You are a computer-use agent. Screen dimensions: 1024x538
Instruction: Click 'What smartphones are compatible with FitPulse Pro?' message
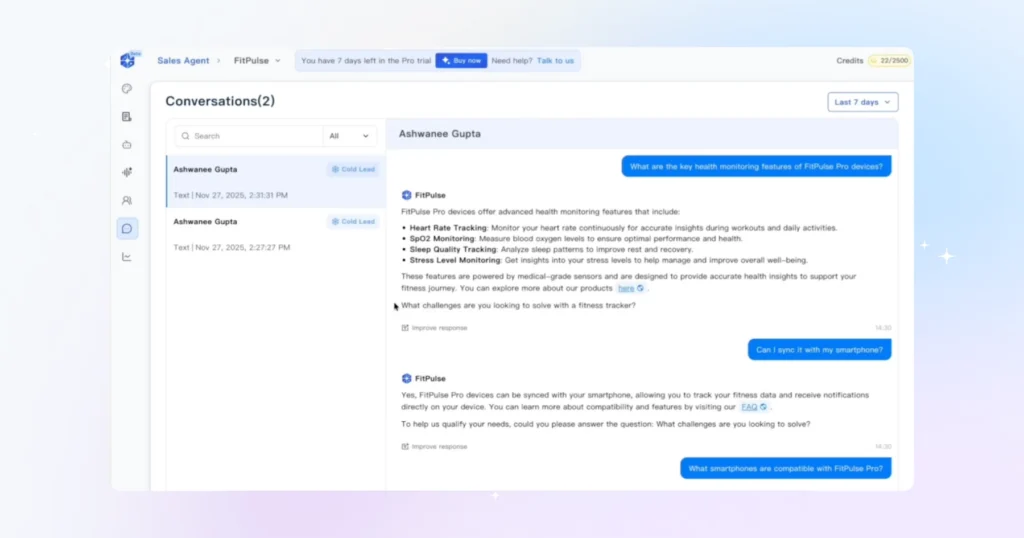tap(786, 468)
